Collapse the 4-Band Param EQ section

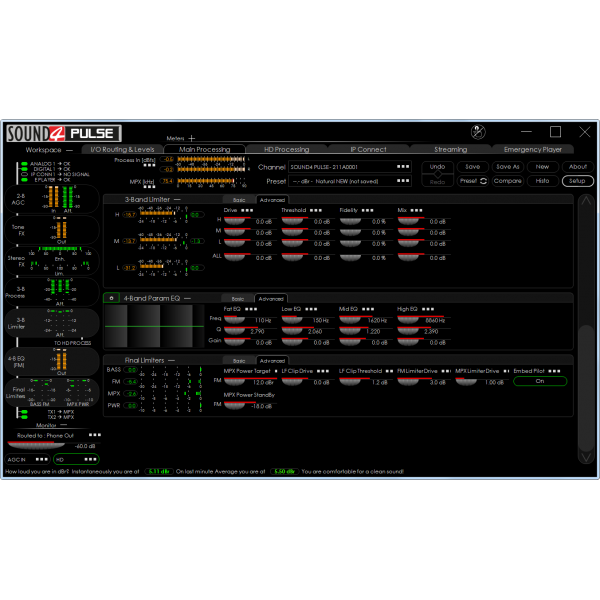tap(187, 298)
